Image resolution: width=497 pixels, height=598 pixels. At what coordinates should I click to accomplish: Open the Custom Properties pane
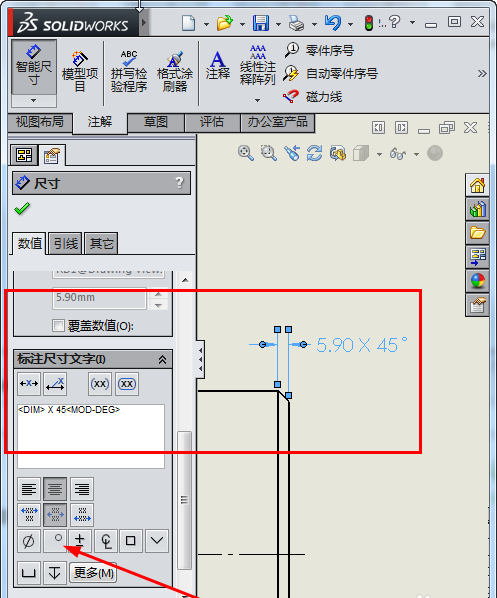(x=477, y=305)
